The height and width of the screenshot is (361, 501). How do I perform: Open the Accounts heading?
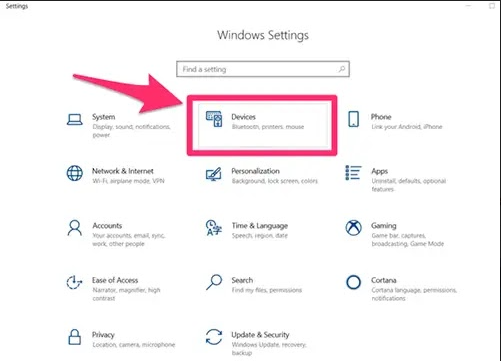coord(107,226)
